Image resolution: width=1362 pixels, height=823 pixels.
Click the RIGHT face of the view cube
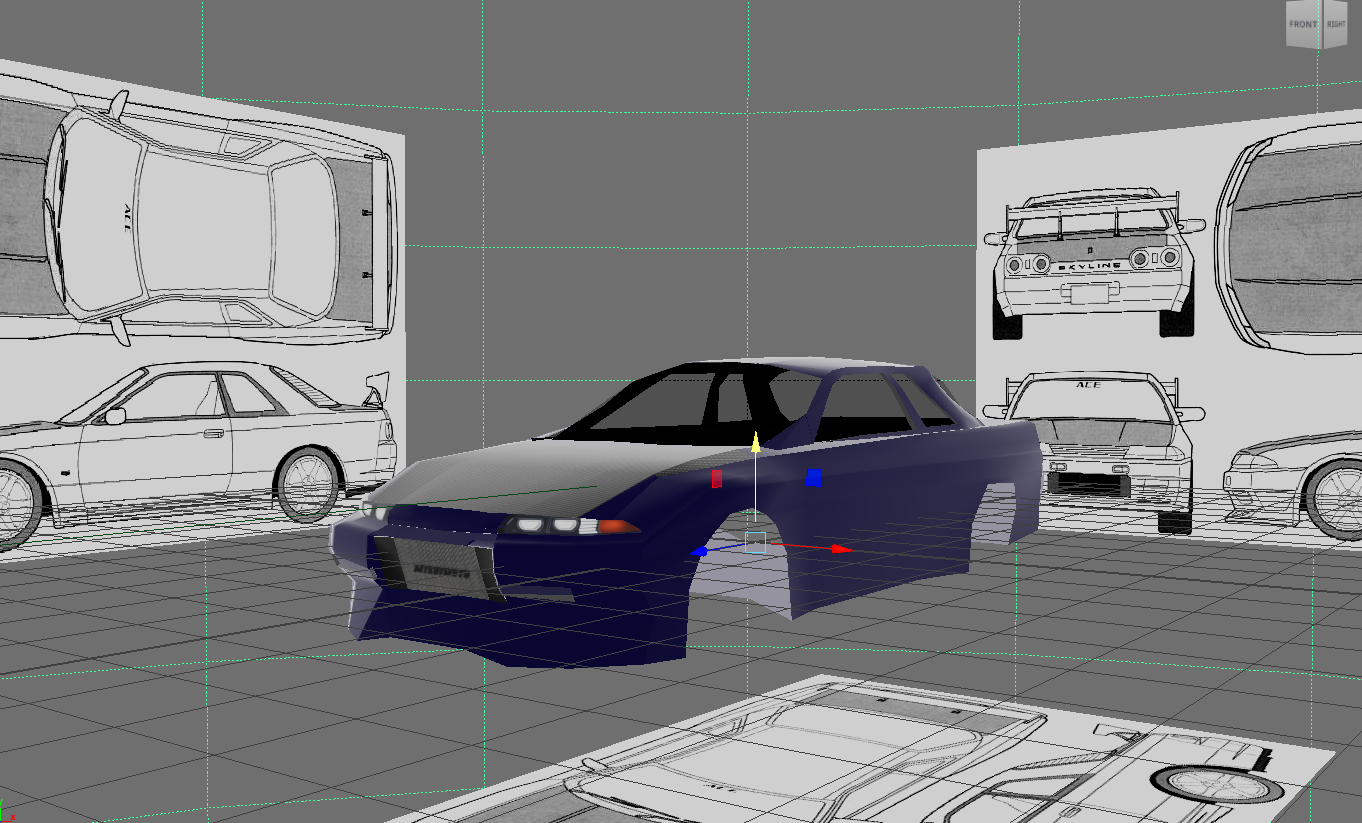coord(1336,24)
